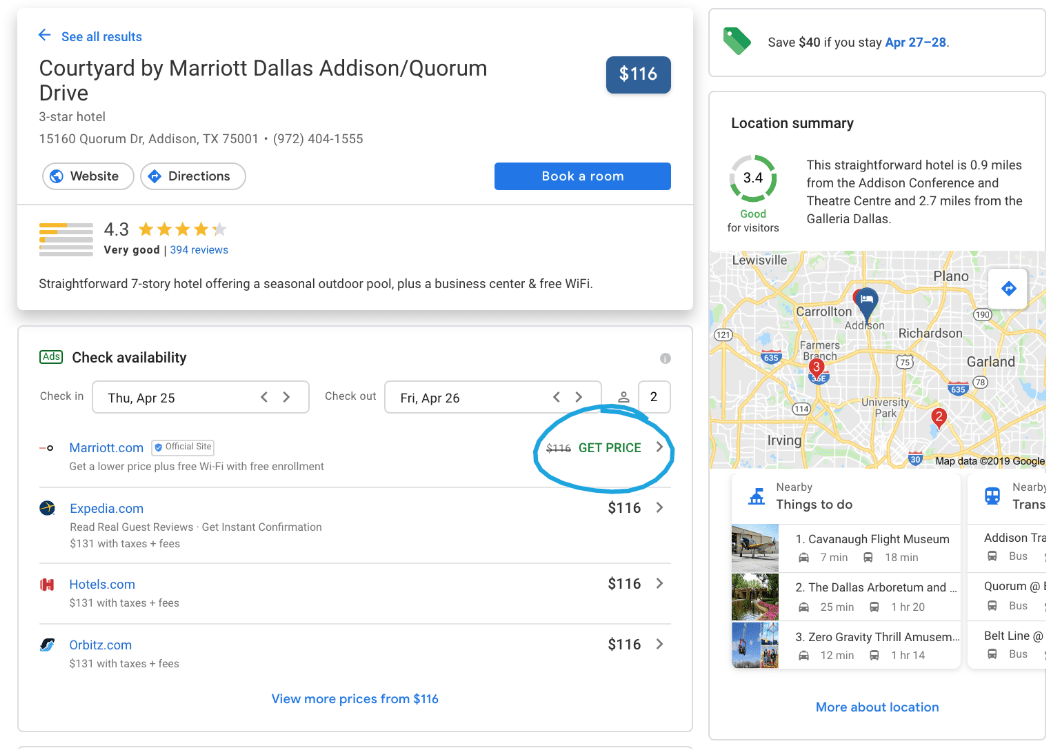This screenshot has height=749, width=1058.
Task: Click the Lewisville label on the map
Action: pyautogui.click(x=760, y=260)
